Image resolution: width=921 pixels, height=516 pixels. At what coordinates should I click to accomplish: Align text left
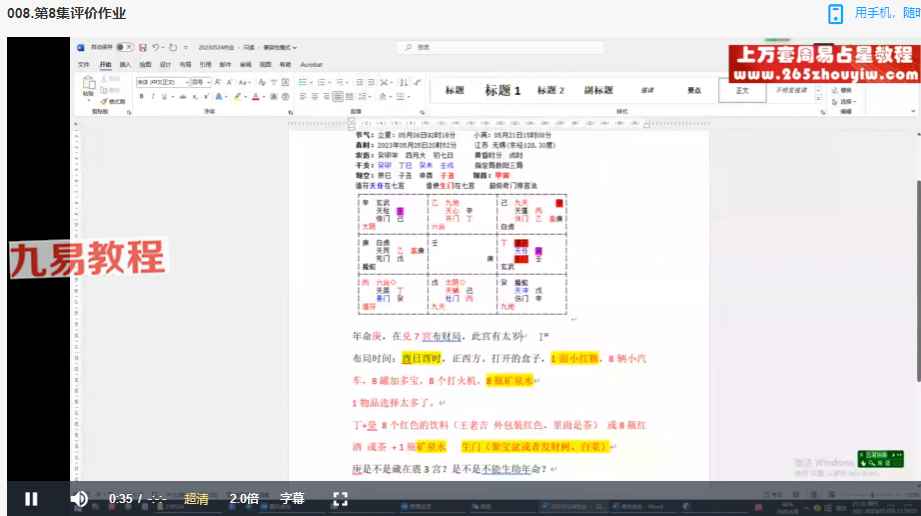[x=301, y=96]
